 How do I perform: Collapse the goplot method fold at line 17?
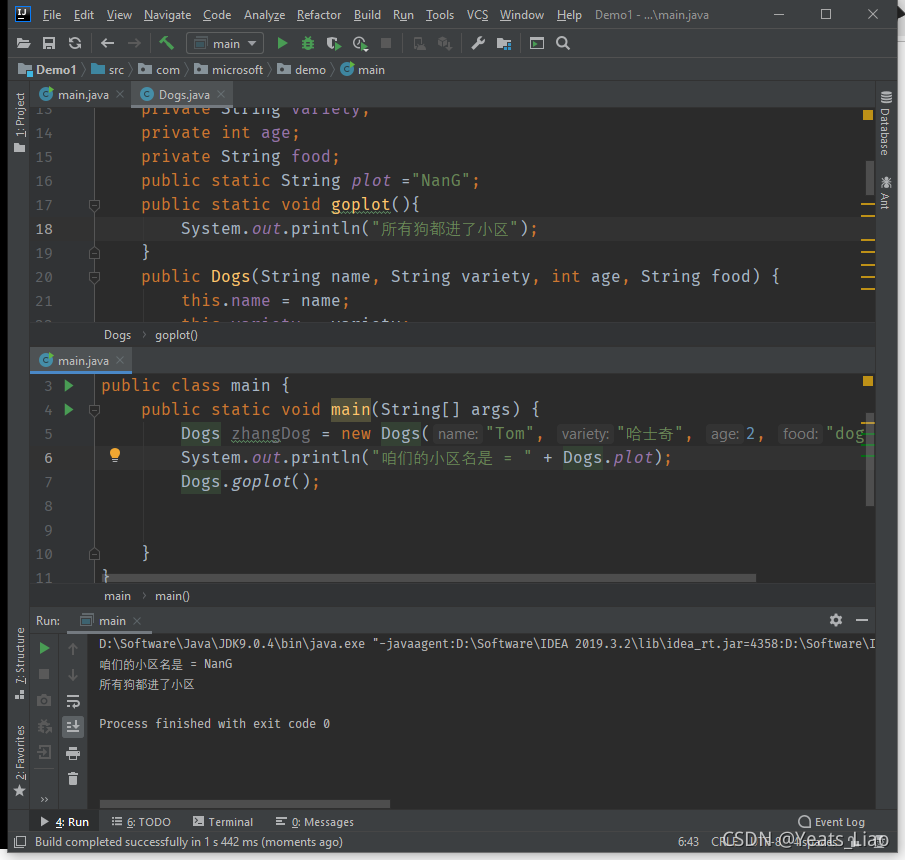point(94,205)
